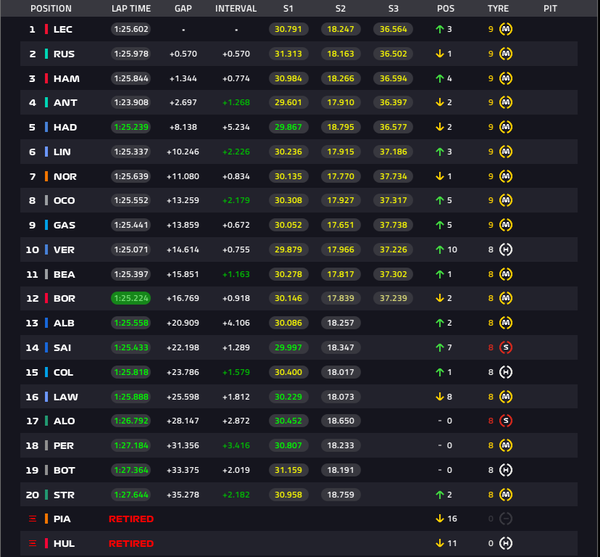This screenshot has height=557, width=600.
Task: Click SAI's green S1 time 29.997
Action: point(288,347)
